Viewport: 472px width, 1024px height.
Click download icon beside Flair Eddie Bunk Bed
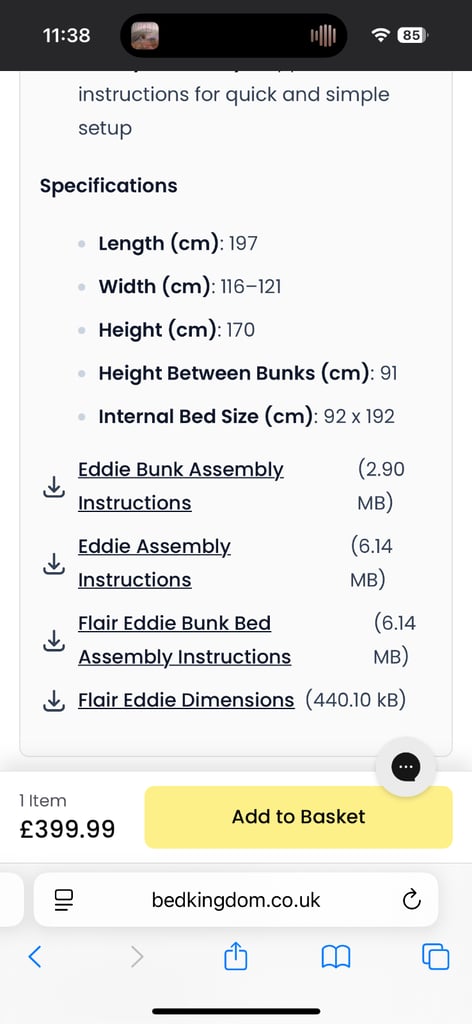54,641
